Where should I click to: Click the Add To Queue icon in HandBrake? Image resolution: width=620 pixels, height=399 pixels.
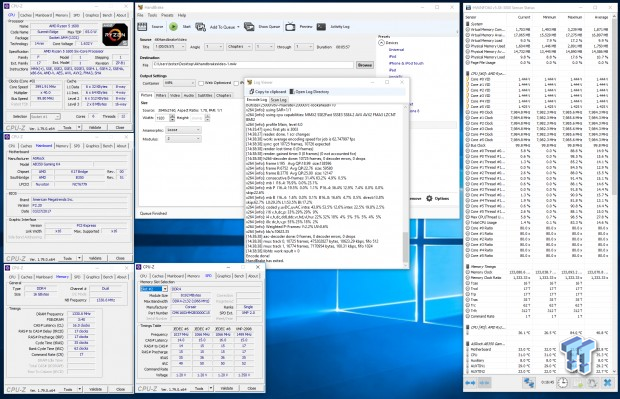click(200, 27)
